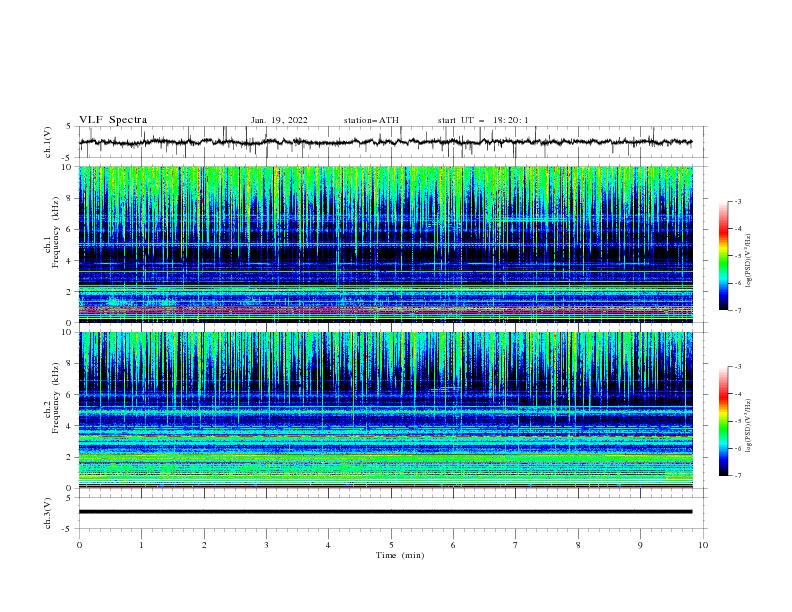Click the time axis tick label '9'
This screenshot has height=612, width=792.
tap(640, 545)
